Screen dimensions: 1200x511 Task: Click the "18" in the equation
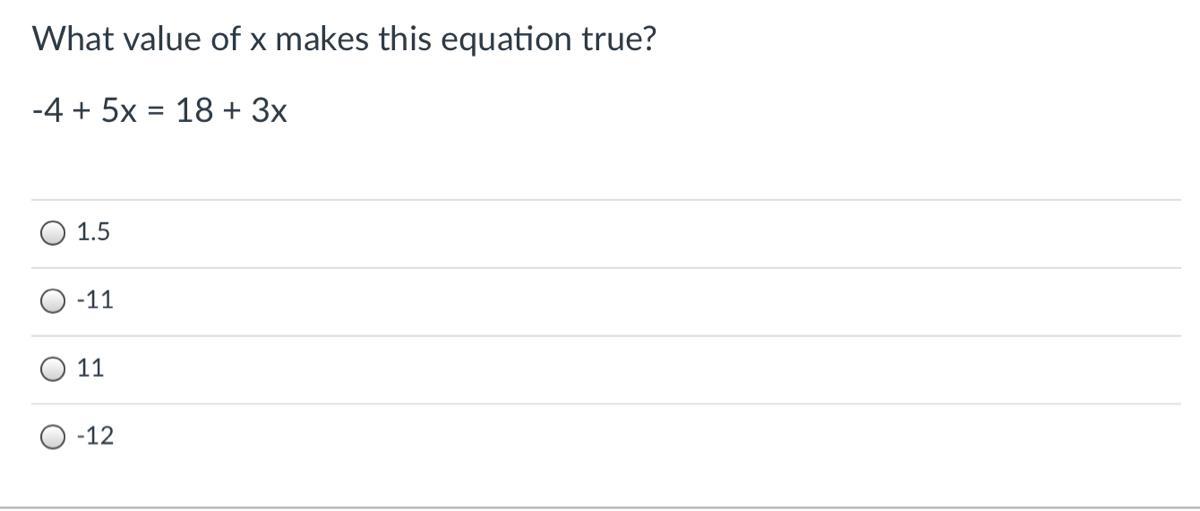(193, 111)
